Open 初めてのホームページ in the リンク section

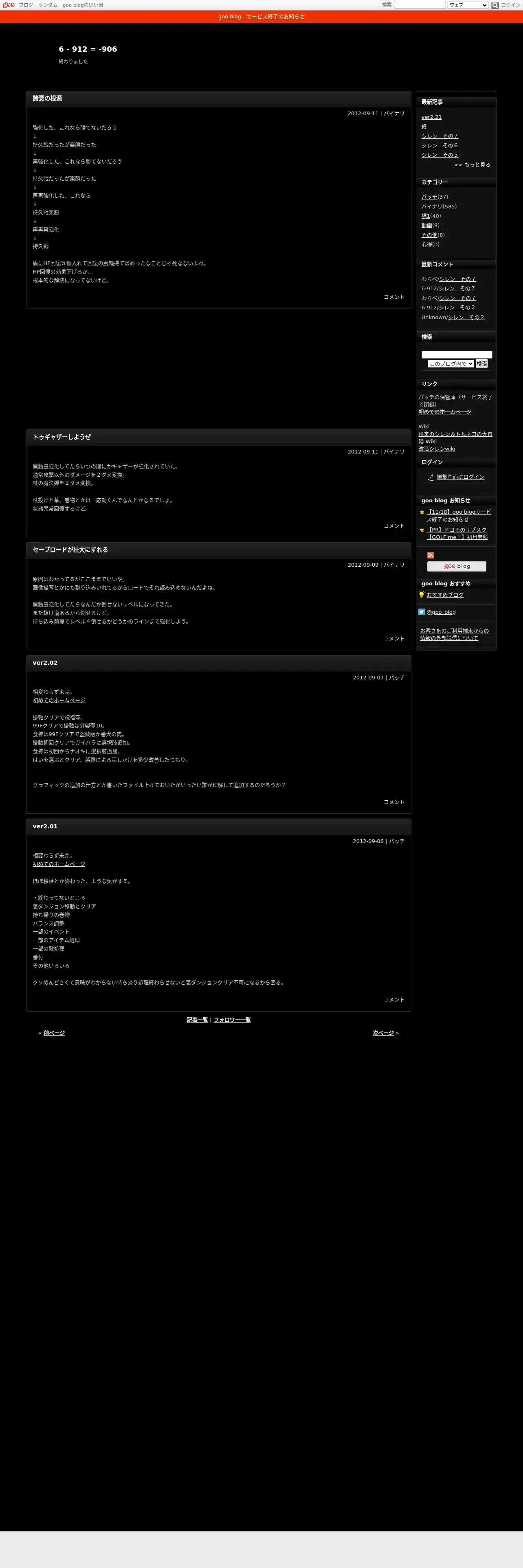pyautogui.click(x=445, y=412)
